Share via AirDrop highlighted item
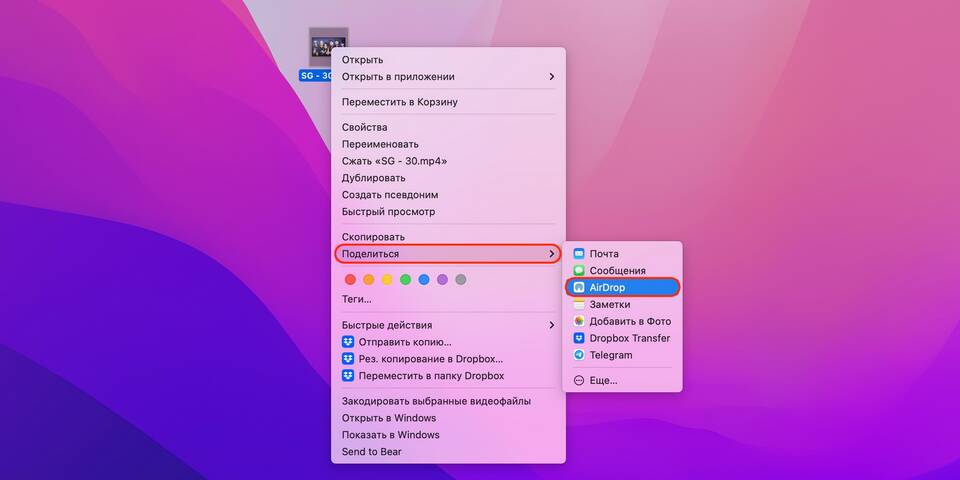The width and height of the screenshot is (960, 480). click(622, 288)
